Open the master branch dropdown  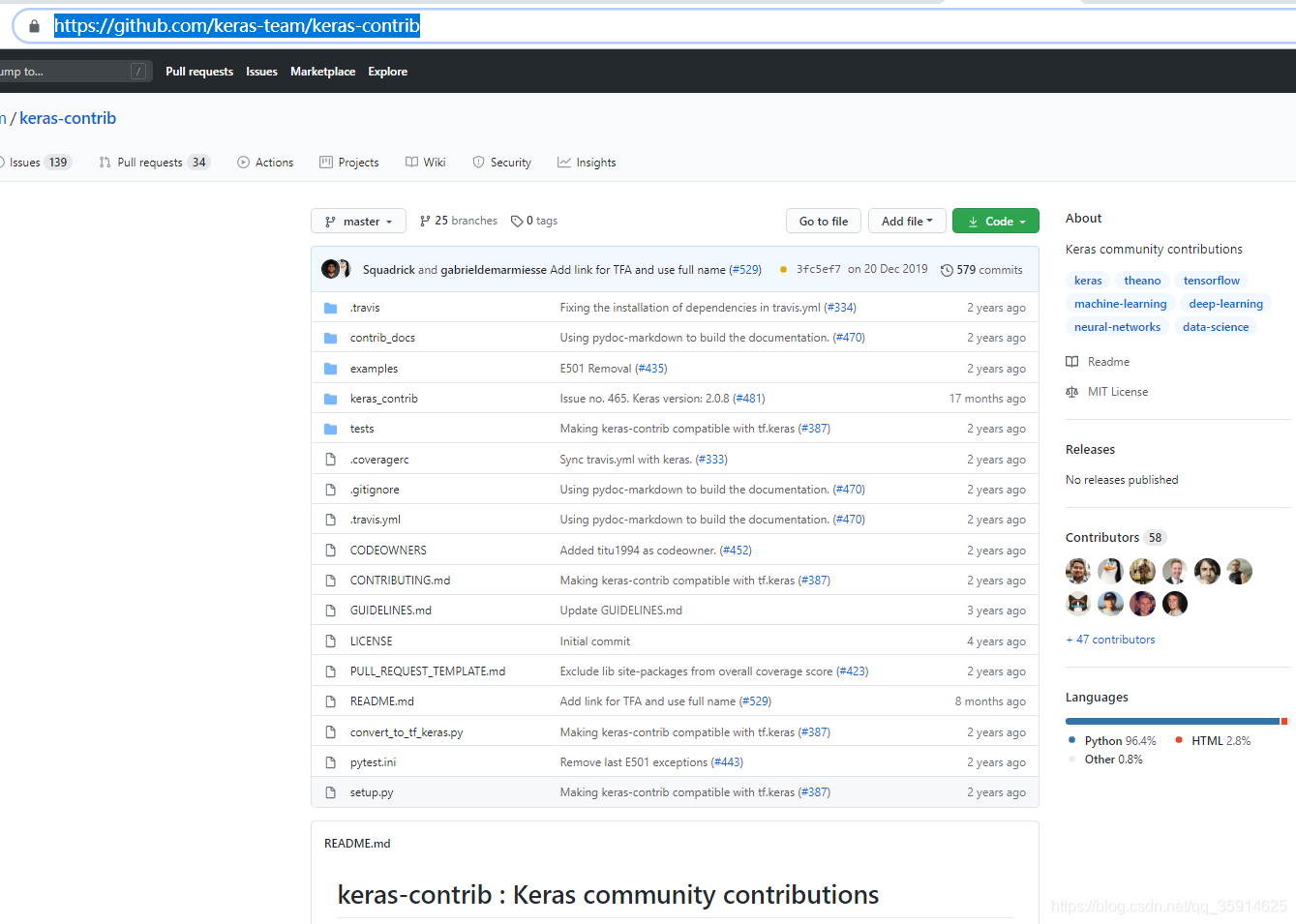(358, 222)
